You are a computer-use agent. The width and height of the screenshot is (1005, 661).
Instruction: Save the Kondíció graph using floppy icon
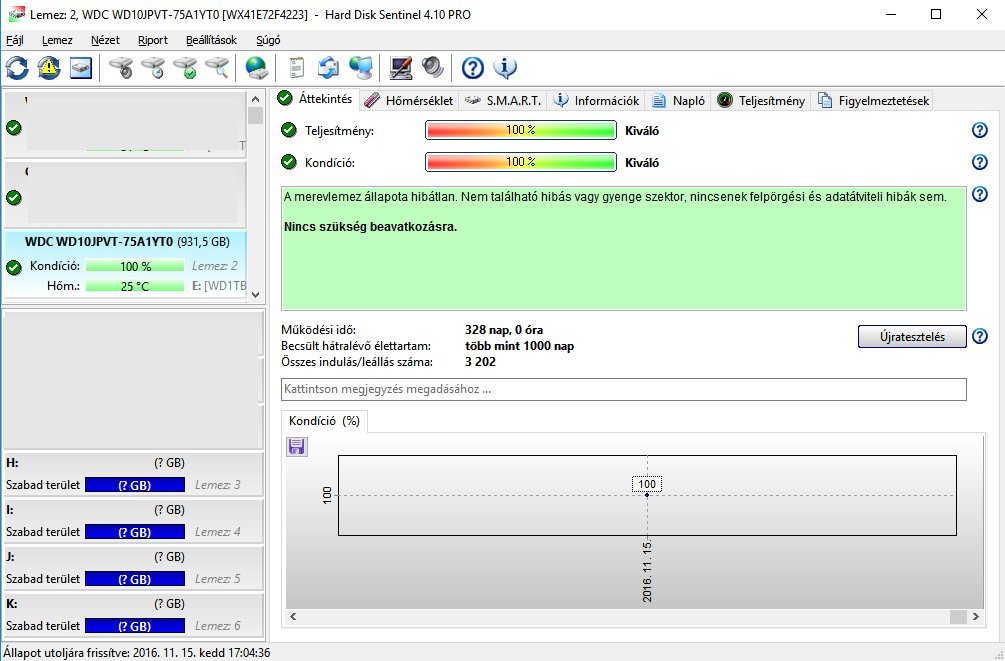tap(297, 446)
